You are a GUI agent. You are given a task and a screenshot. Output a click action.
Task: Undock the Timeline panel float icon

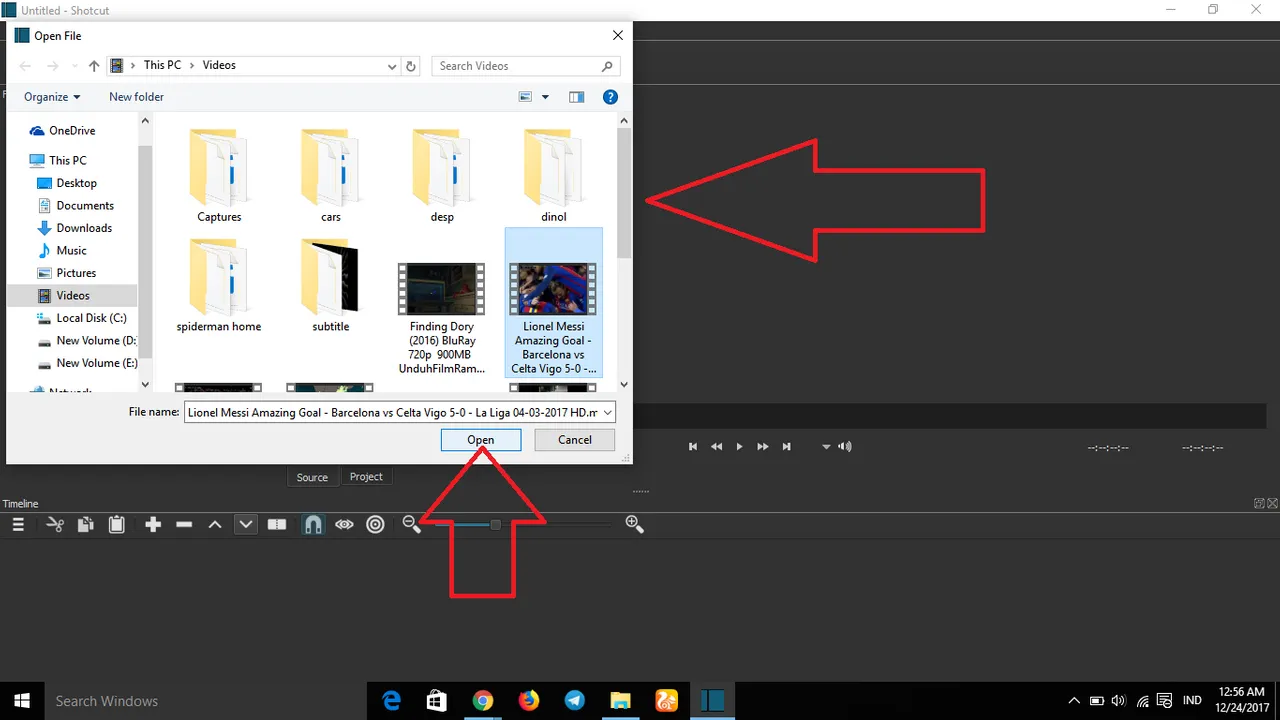(1260, 503)
